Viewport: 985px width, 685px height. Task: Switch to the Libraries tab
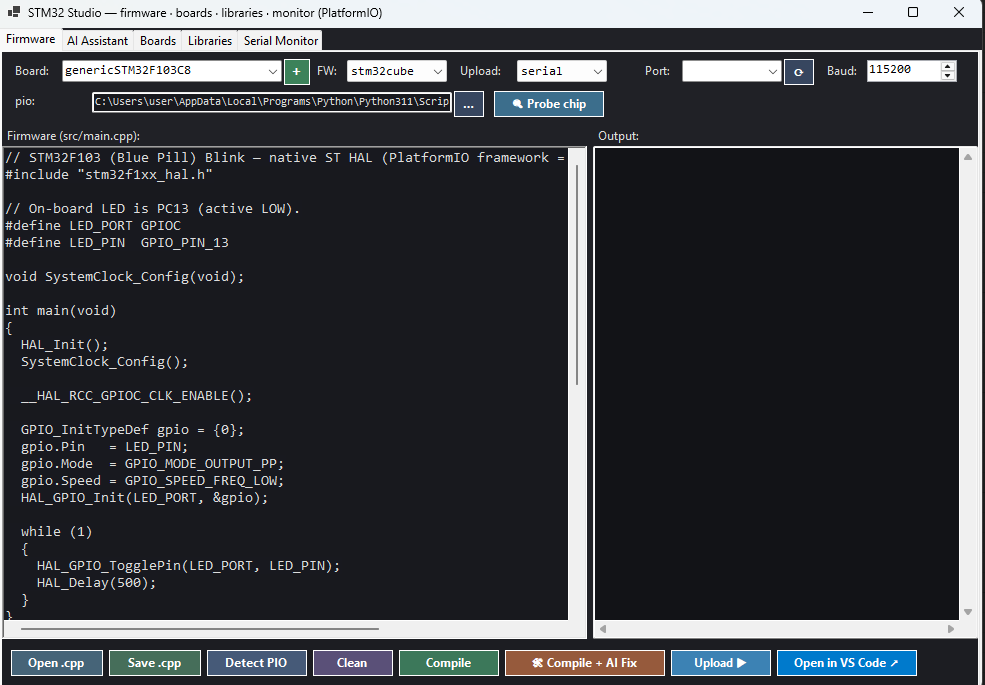[210, 41]
